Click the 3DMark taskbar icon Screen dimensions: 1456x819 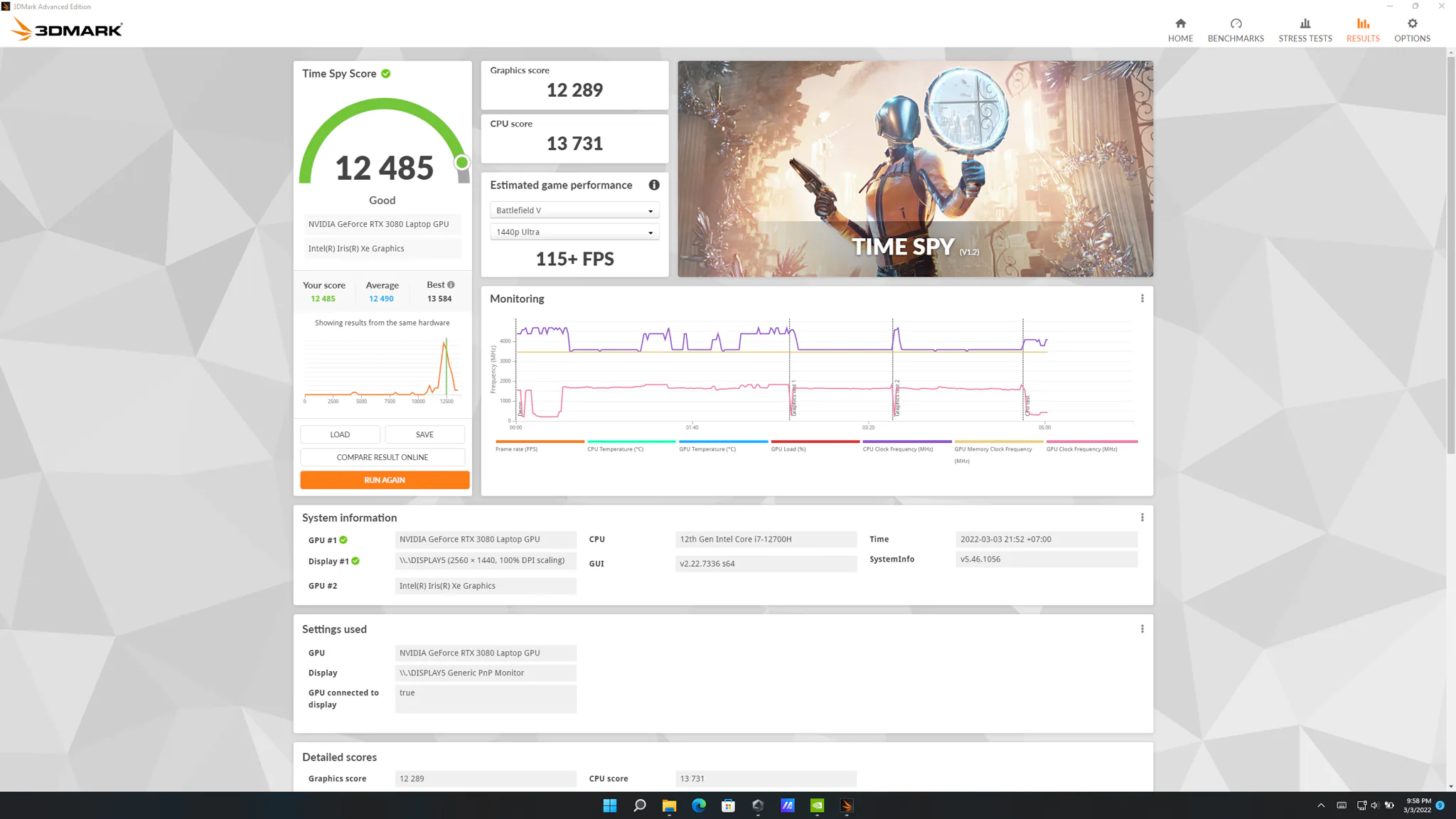point(847,805)
